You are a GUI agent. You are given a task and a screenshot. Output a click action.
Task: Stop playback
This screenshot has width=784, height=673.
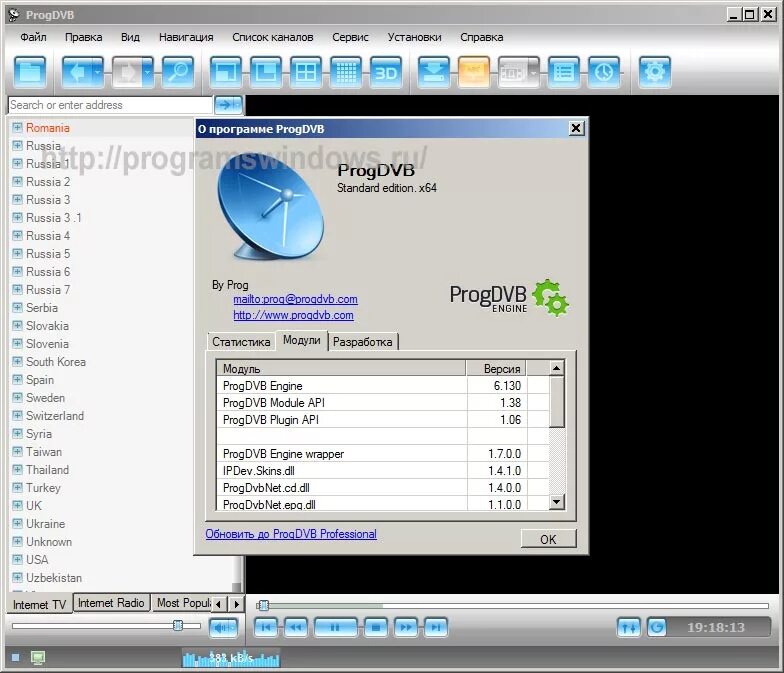tap(376, 627)
